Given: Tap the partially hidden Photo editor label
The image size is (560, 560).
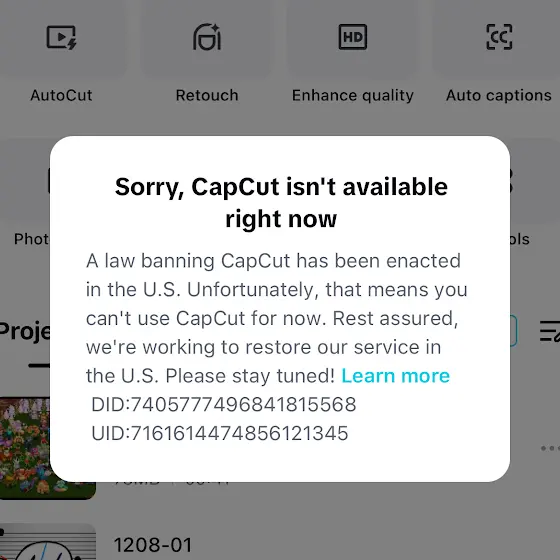Looking at the screenshot, I should tap(31, 239).
